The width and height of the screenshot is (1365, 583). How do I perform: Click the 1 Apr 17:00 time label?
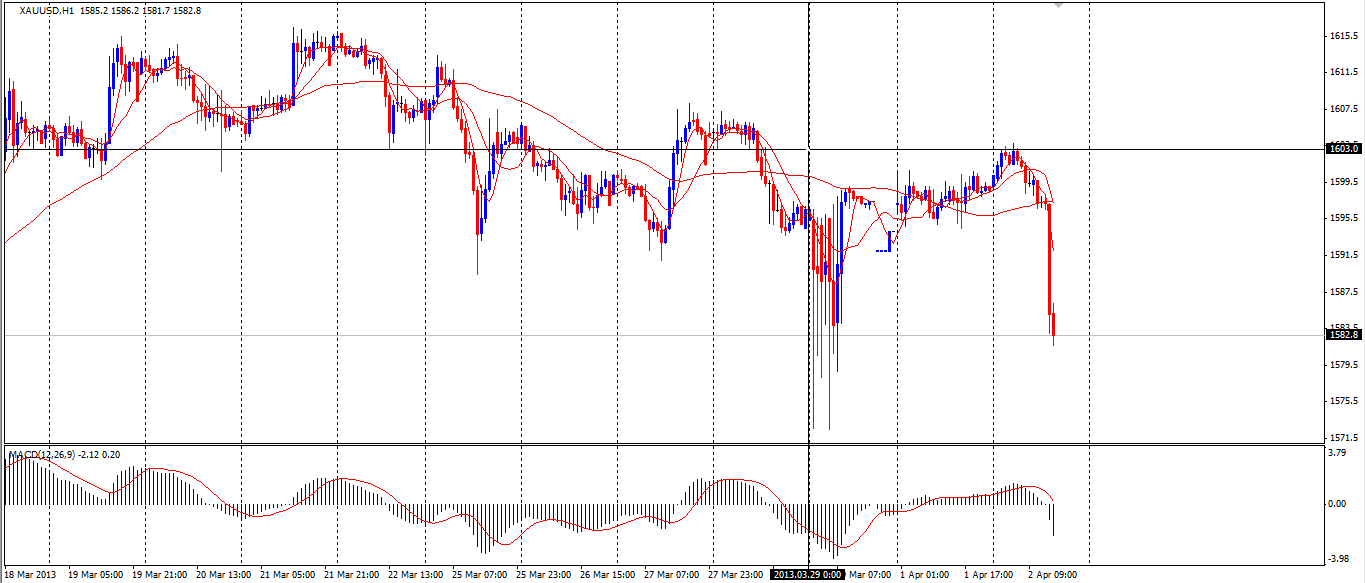(989, 575)
